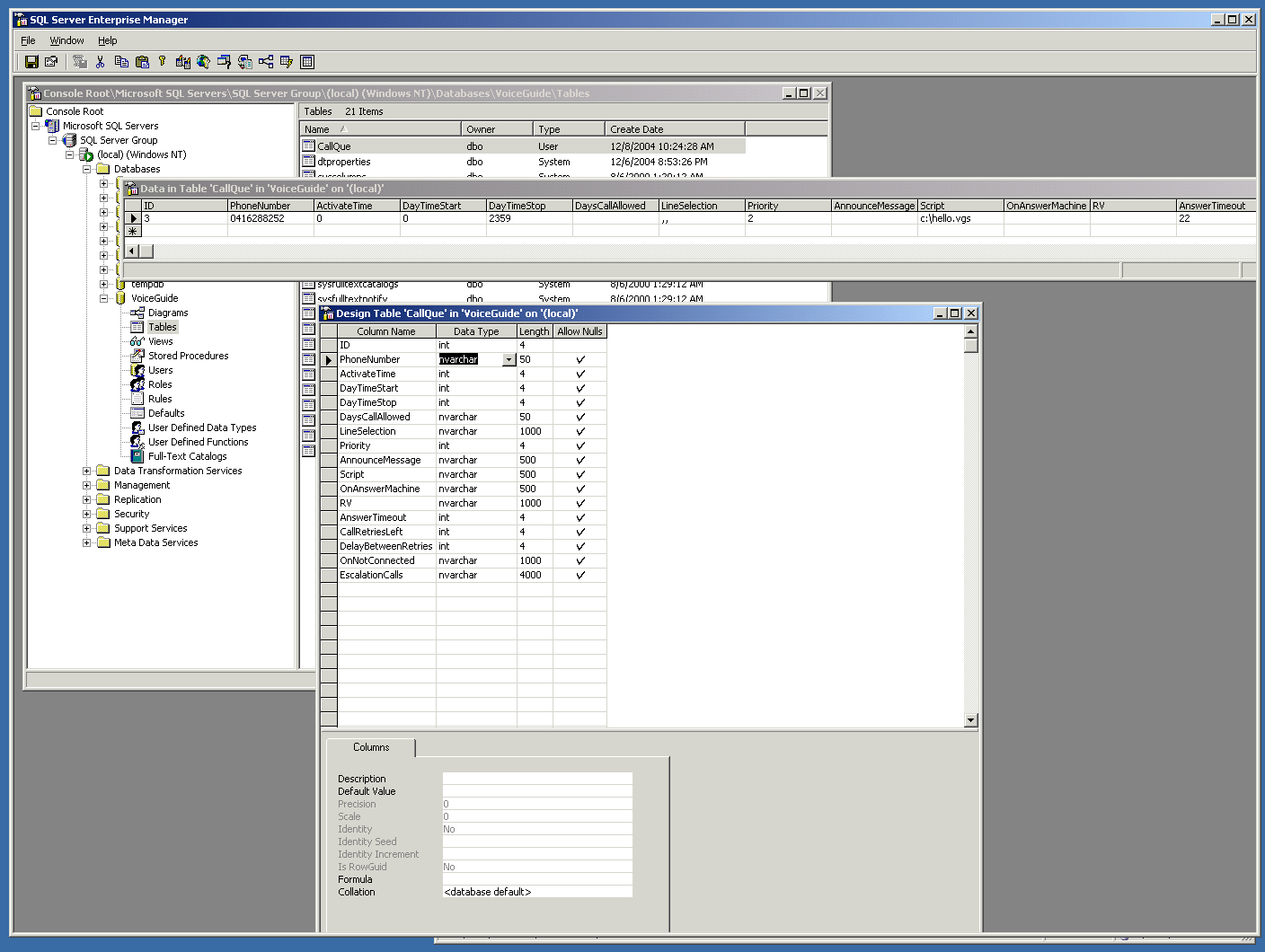Click the table lightning-bolt toolbar icon
Screen dimensions: 1265x952
point(287,62)
